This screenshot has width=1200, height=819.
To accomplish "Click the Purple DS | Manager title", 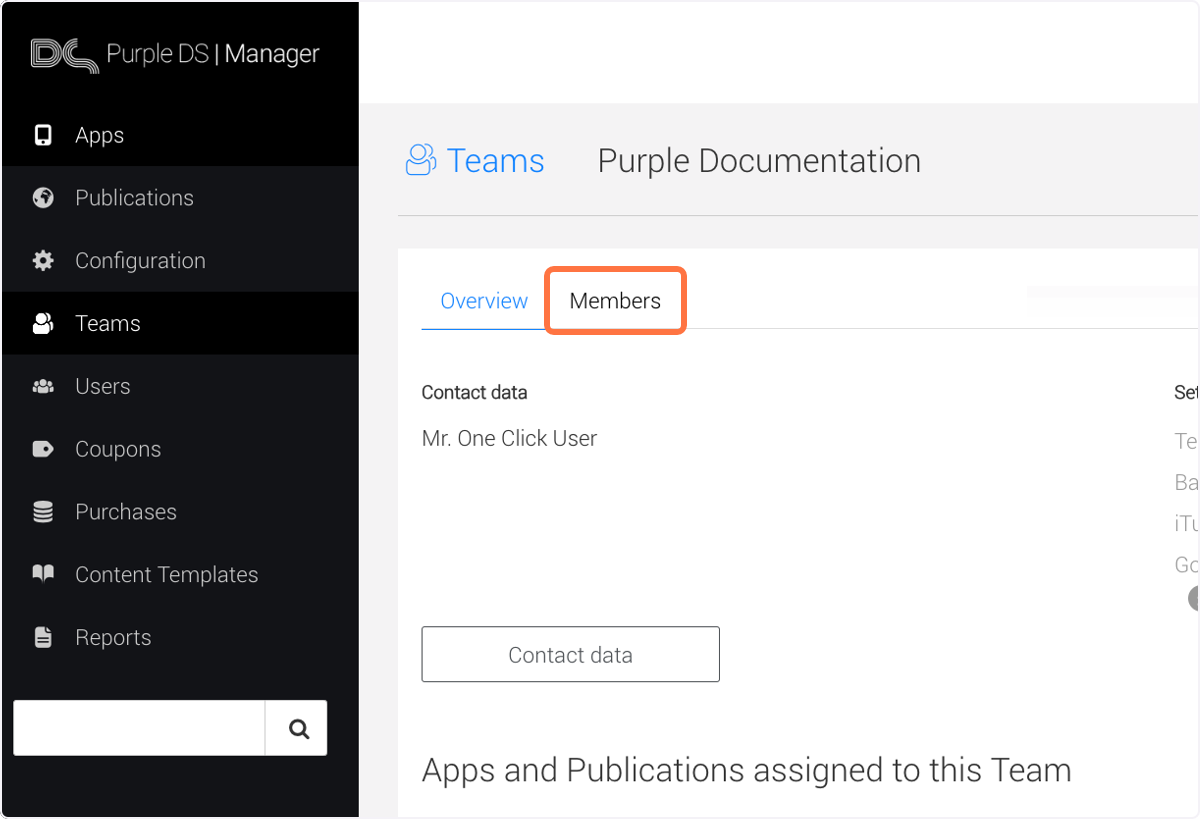I will [x=213, y=54].
